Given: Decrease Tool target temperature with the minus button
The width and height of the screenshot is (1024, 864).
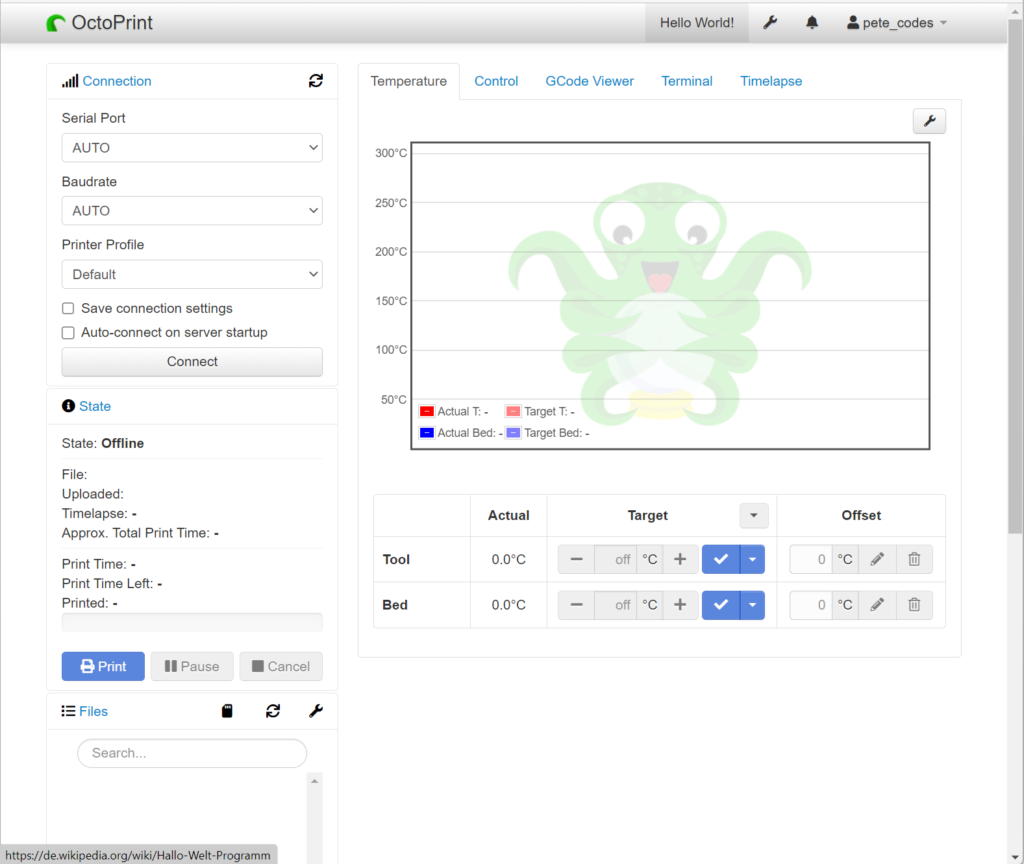Looking at the screenshot, I should point(576,560).
